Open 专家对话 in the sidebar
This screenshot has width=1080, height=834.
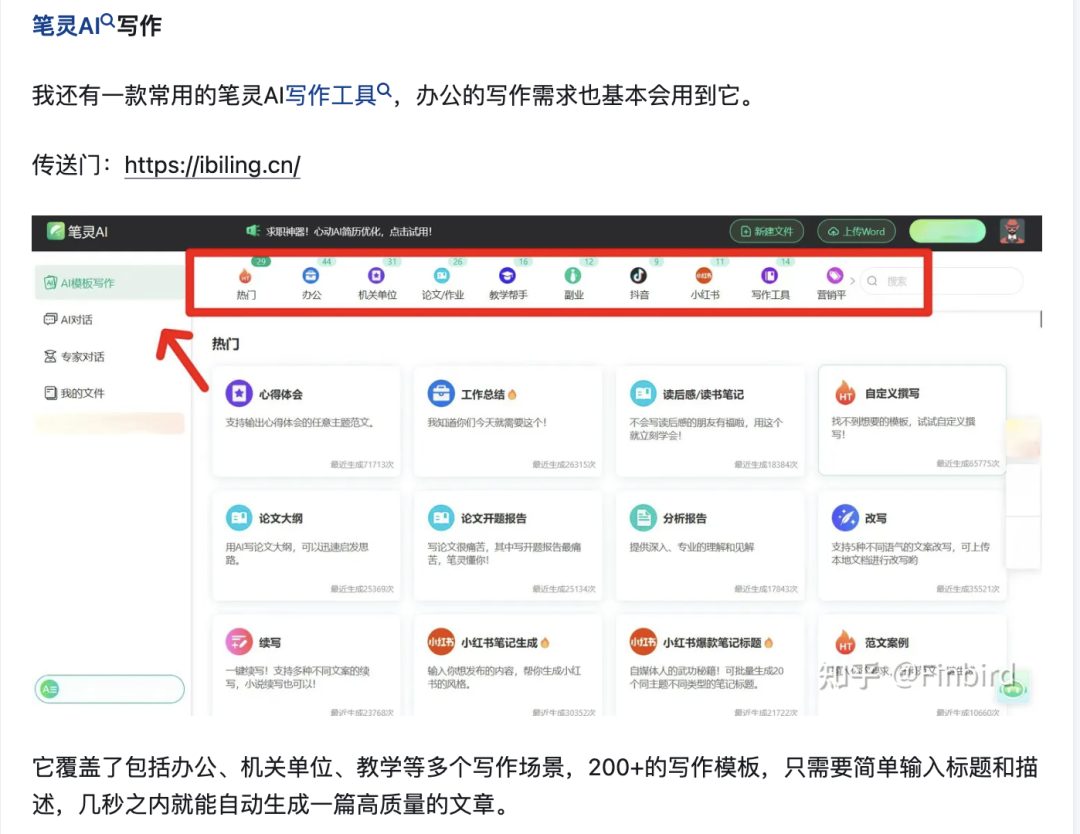coord(74,357)
